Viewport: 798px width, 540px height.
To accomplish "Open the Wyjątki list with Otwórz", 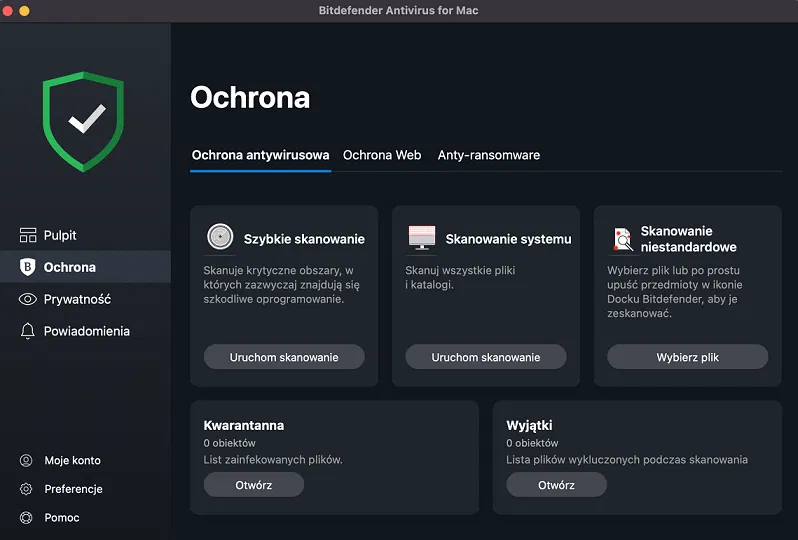I will (556, 485).
